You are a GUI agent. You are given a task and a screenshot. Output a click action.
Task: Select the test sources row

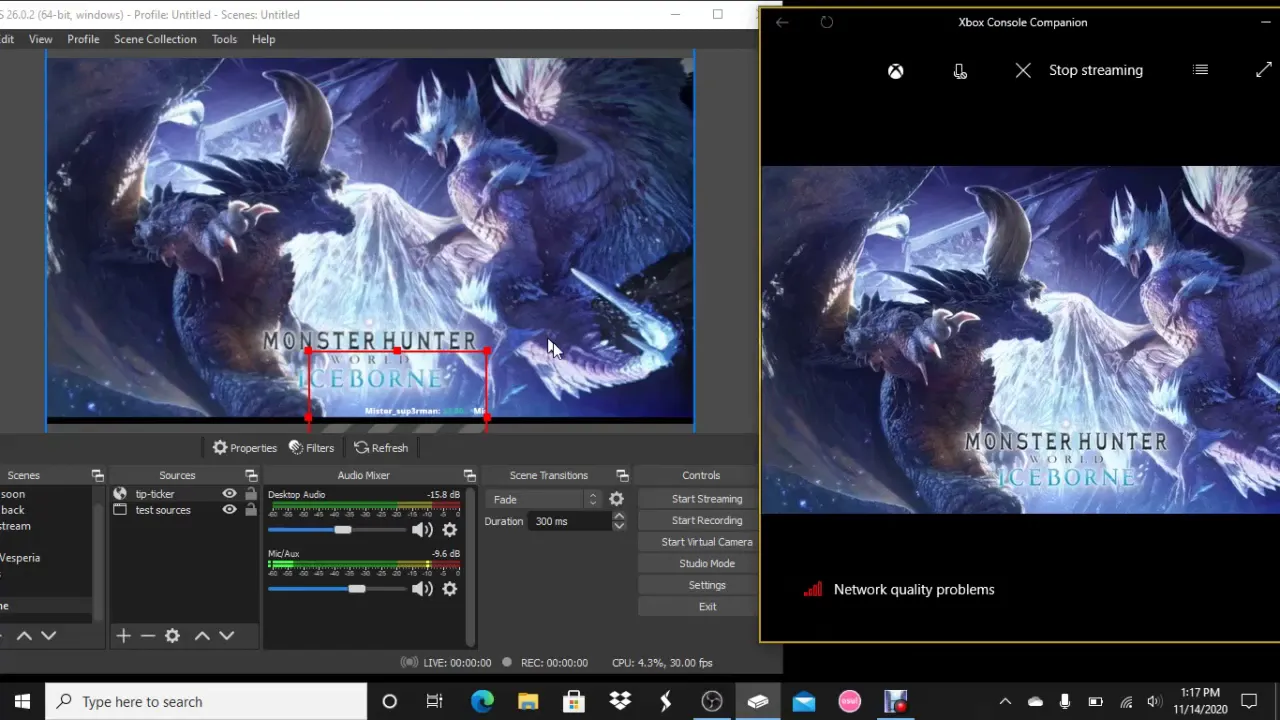coord(184,510)
